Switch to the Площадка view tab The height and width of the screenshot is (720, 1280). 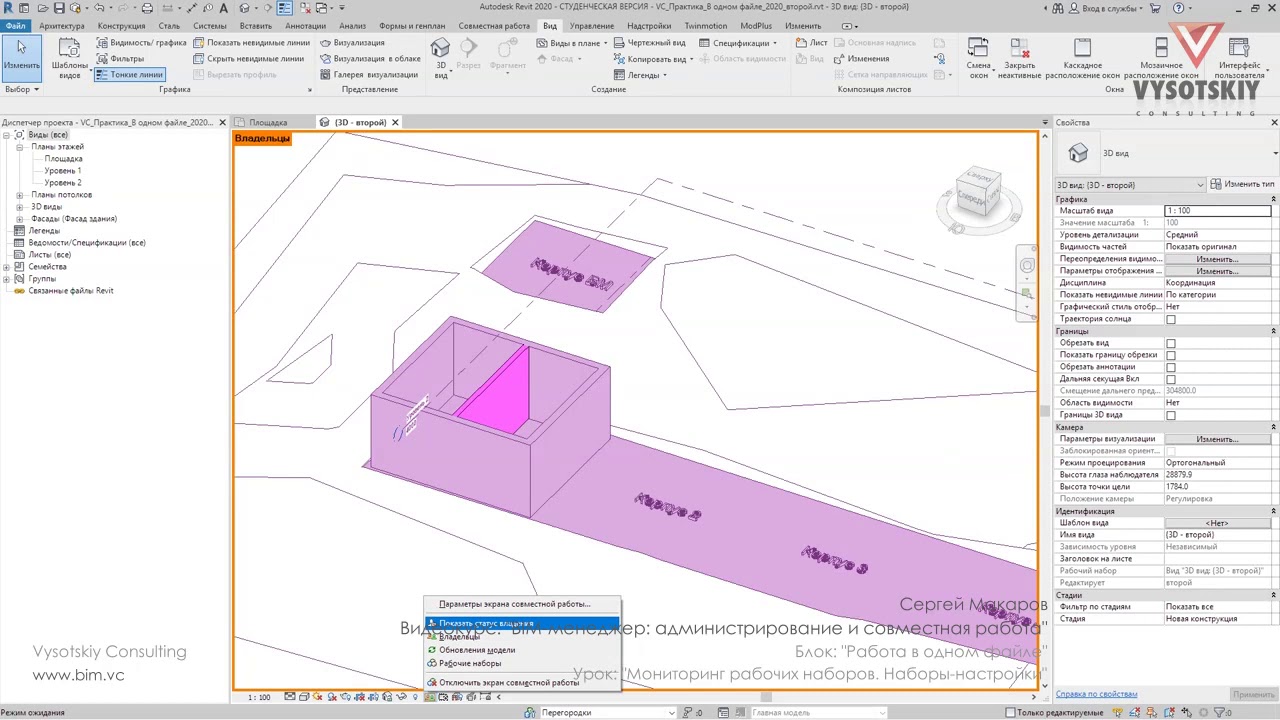[268, 122]
